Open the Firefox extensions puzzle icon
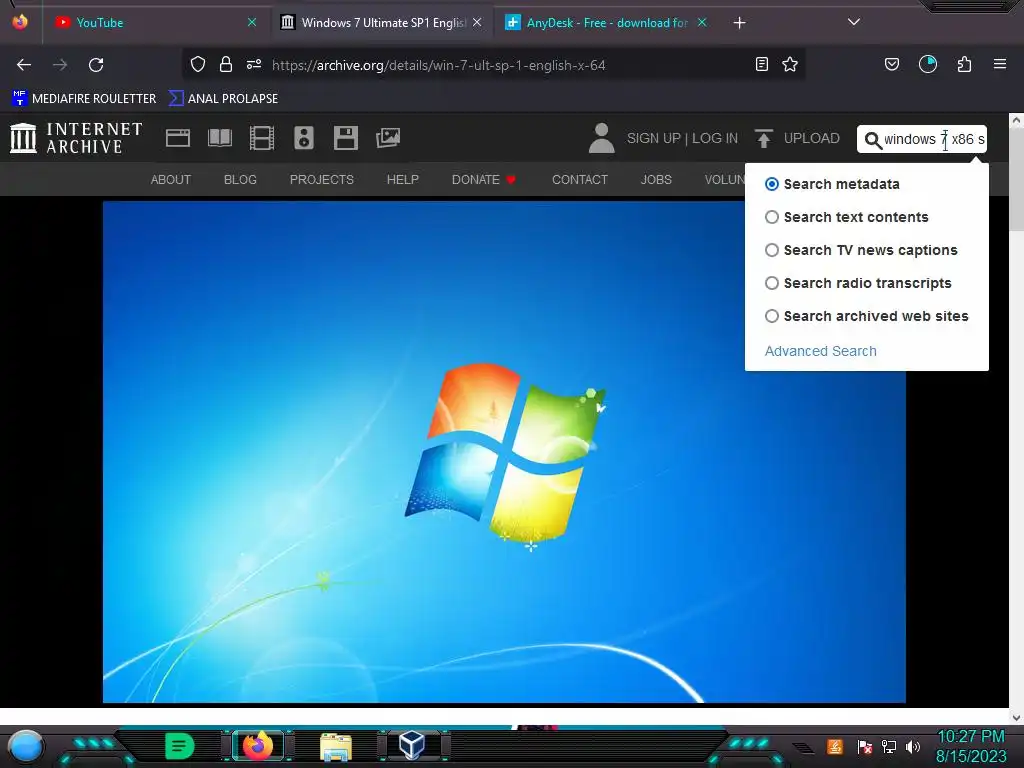Image resolution: width=1024 pixels, height=768 pixels. pos(965,64)
